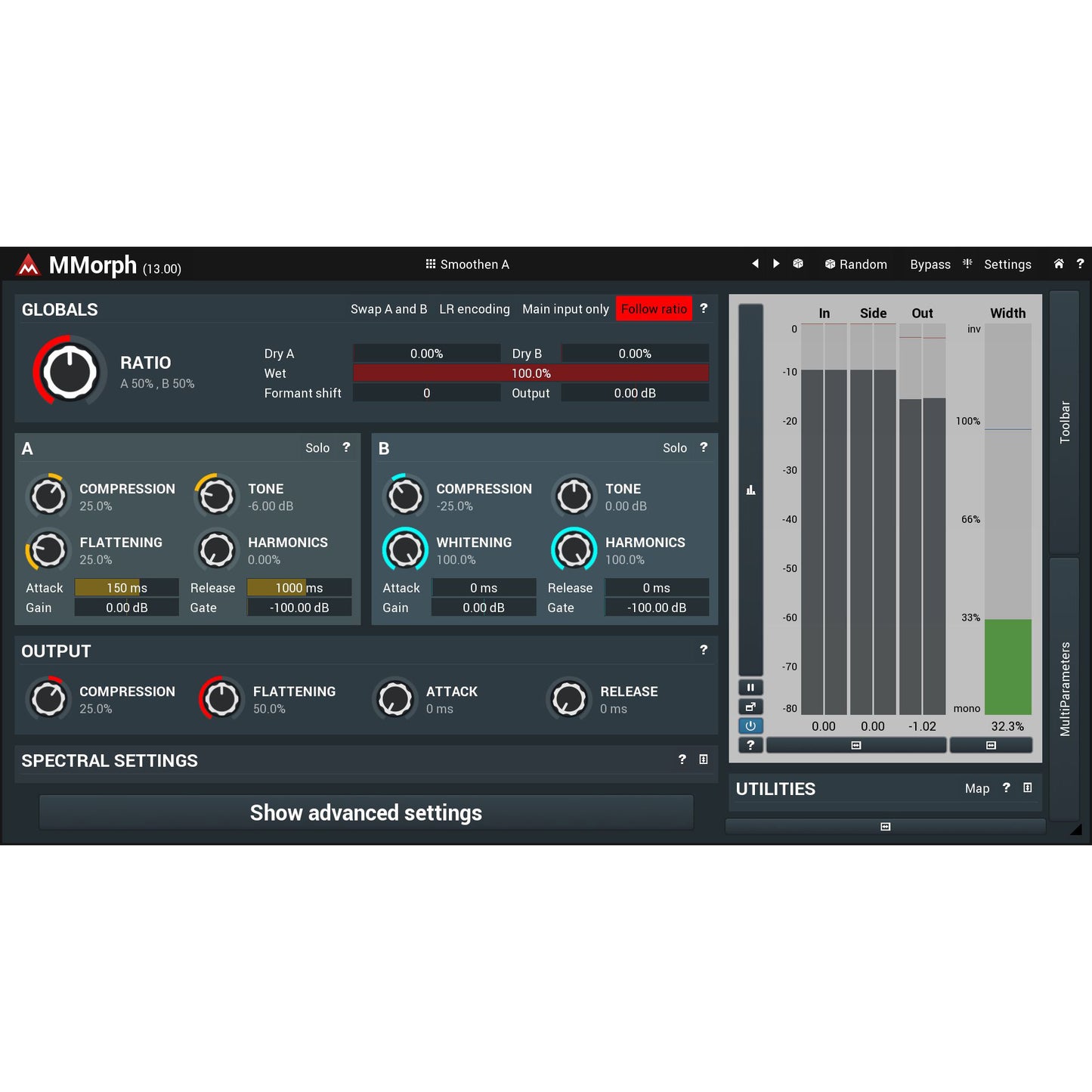Collapse the Utilities section
Image resolution: width=1092 pixels, height=1092 pixels.
[x=1027, y=788]
